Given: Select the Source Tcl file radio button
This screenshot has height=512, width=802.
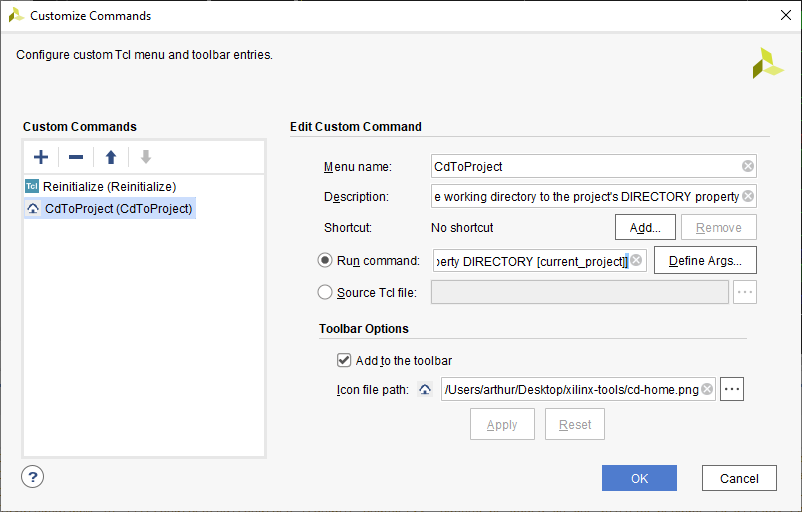Looking at the screenshot, I should (x=325, y=292).
